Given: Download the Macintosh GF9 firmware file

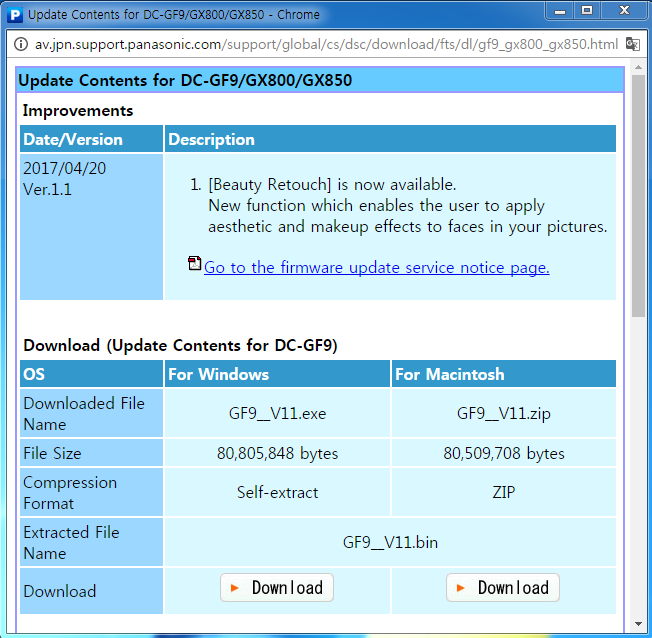Looking at the screenshot, I should (x=503, y=588).
